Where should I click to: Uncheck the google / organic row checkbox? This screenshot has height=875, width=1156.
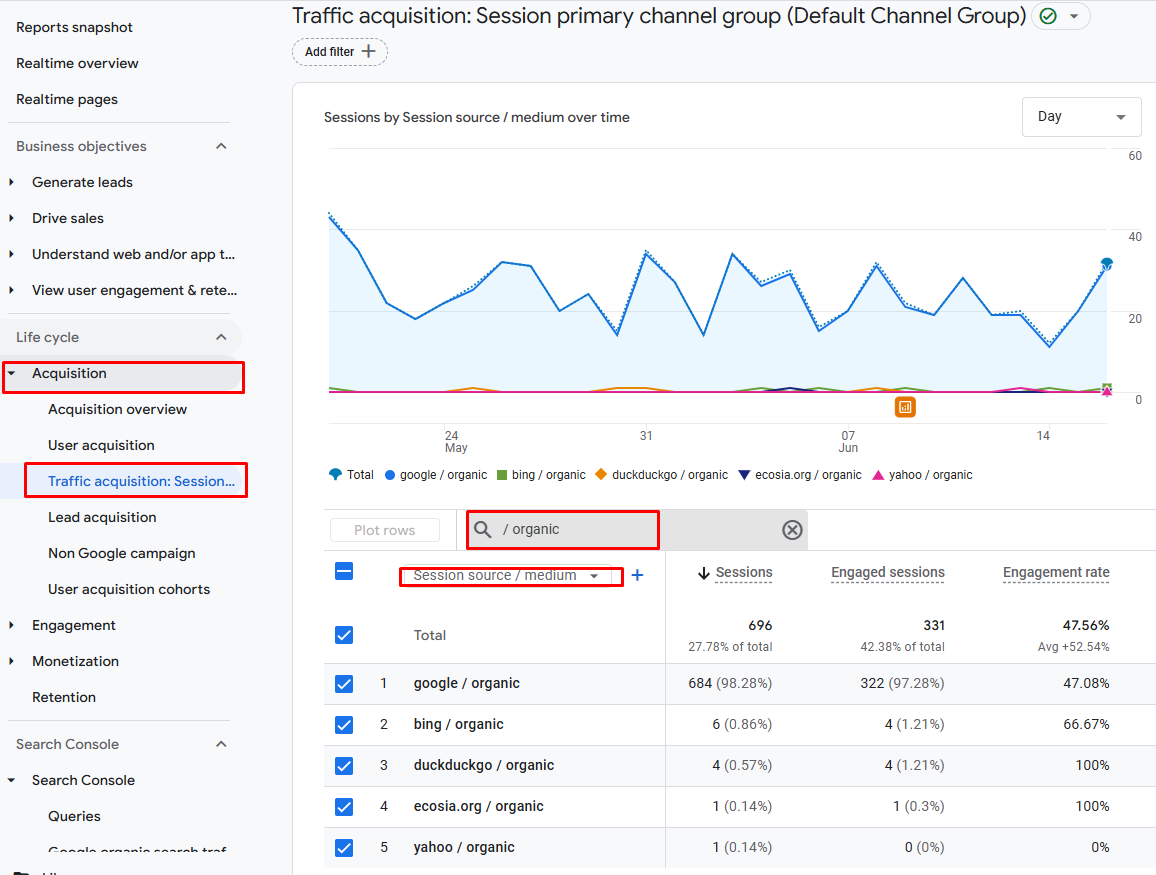tap(344, 684)
